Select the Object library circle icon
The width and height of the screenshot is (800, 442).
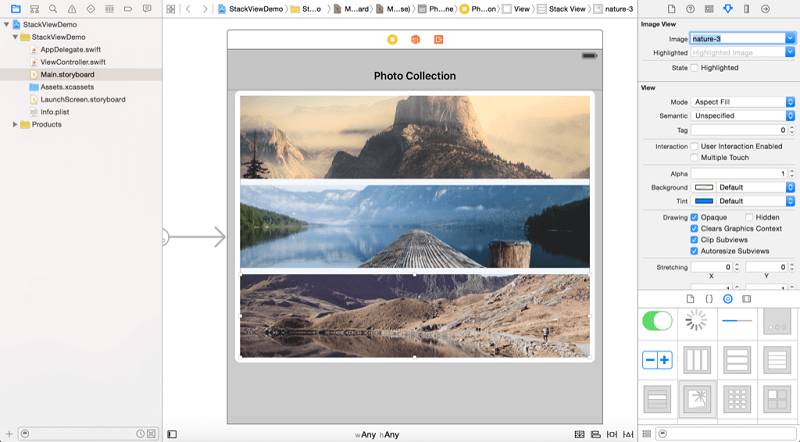(728, 299)
